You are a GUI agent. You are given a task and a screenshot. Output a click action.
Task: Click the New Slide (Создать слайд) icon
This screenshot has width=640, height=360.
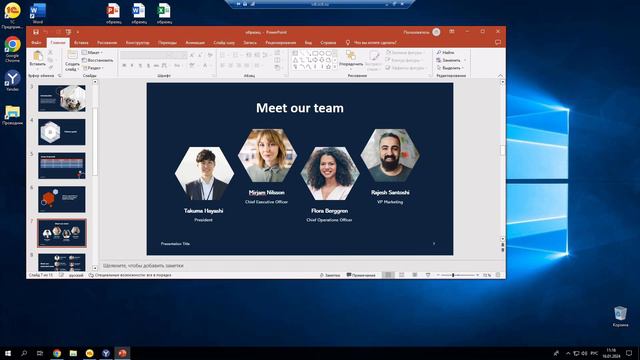72,55
